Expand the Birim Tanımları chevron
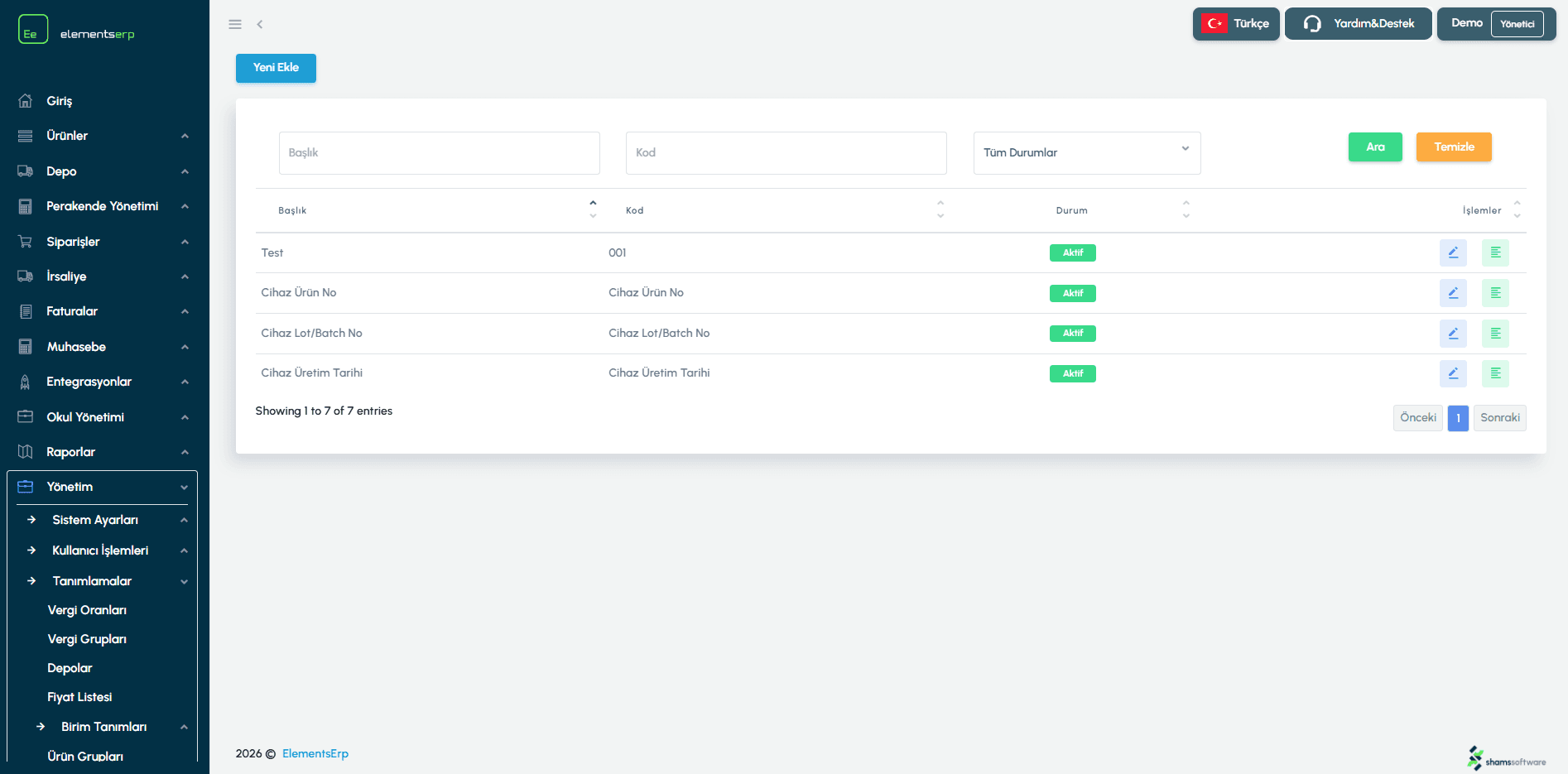This screenshot has height=774, width=1568. click(184, 727)
